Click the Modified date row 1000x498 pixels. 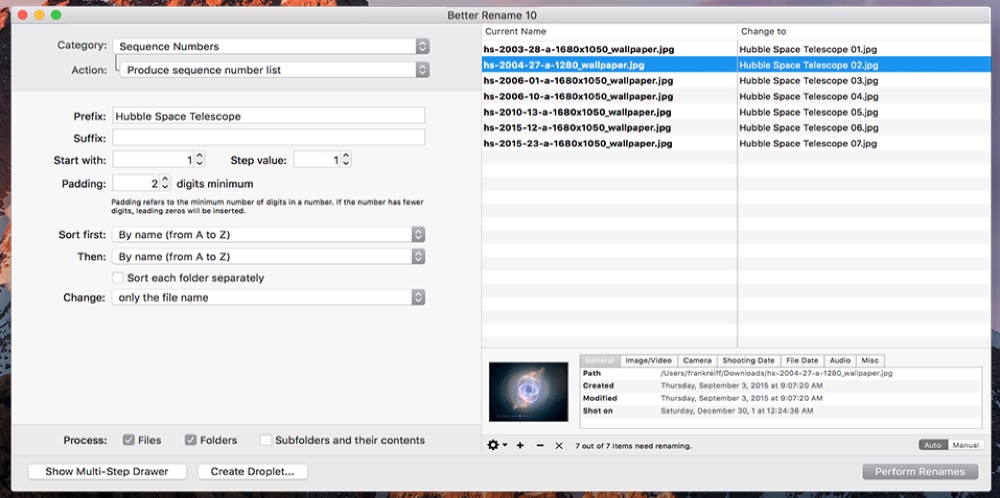(781, 399)
